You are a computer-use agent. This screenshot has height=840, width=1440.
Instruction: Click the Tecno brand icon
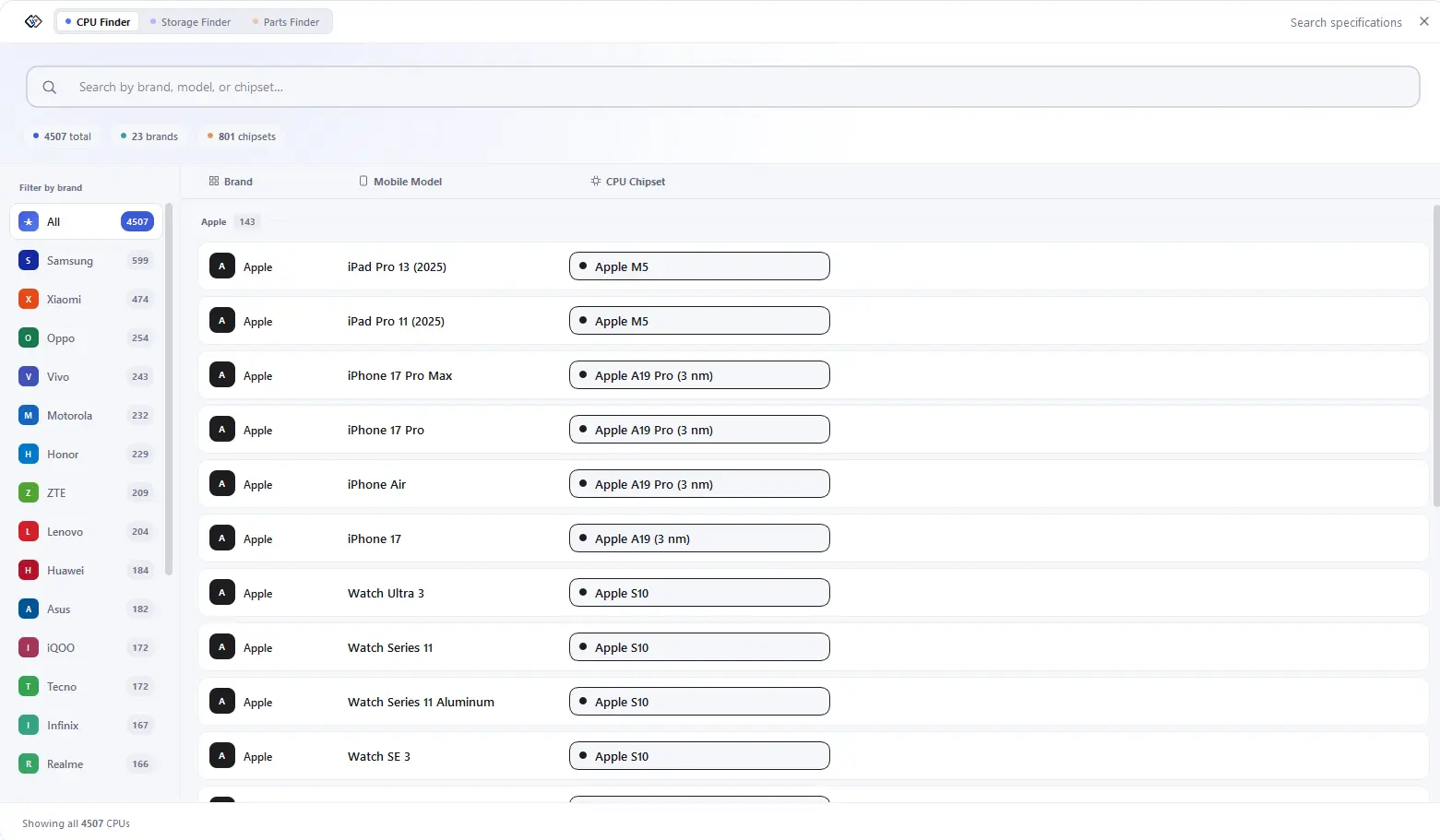pyautogui.click(x=29, y=687)
